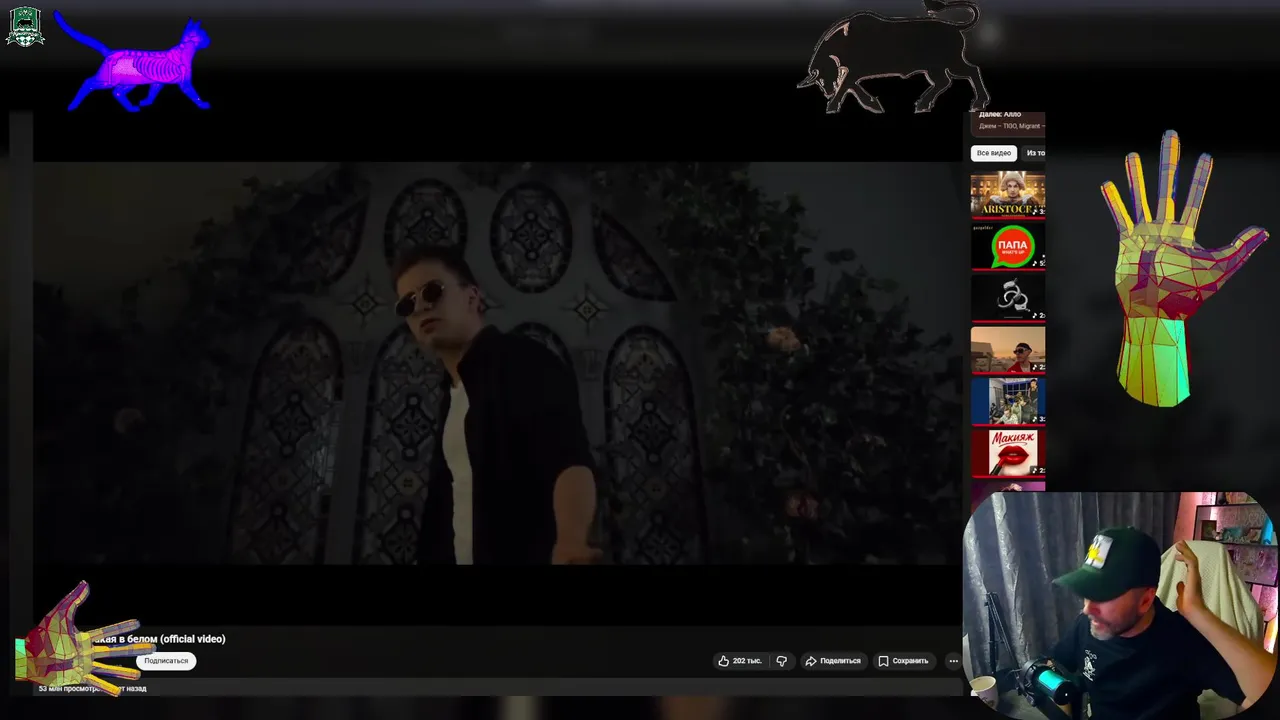1280x720 pixels.
Task: Open the Поделиться share button
Action: coord(833,661)
